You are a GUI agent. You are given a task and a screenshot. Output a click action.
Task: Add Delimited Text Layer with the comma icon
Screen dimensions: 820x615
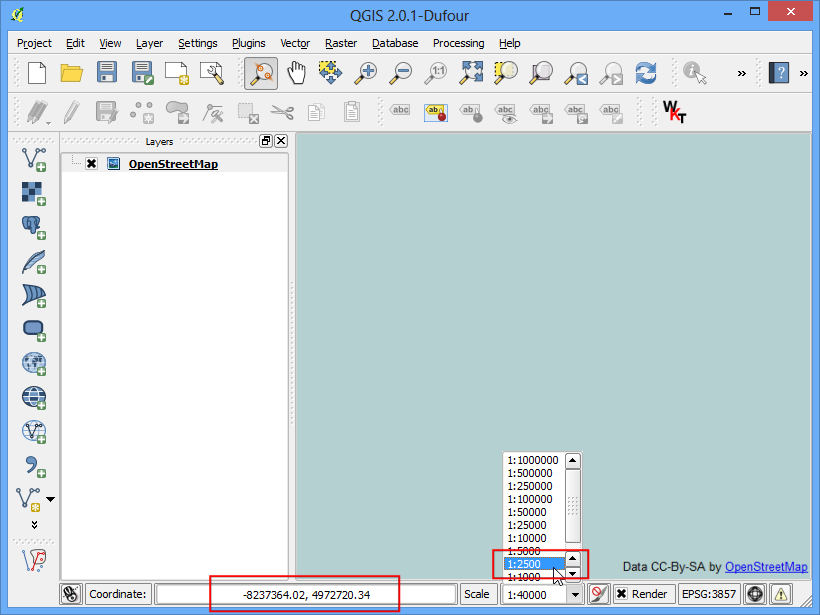pyautogui.click(x=34, y=465)
